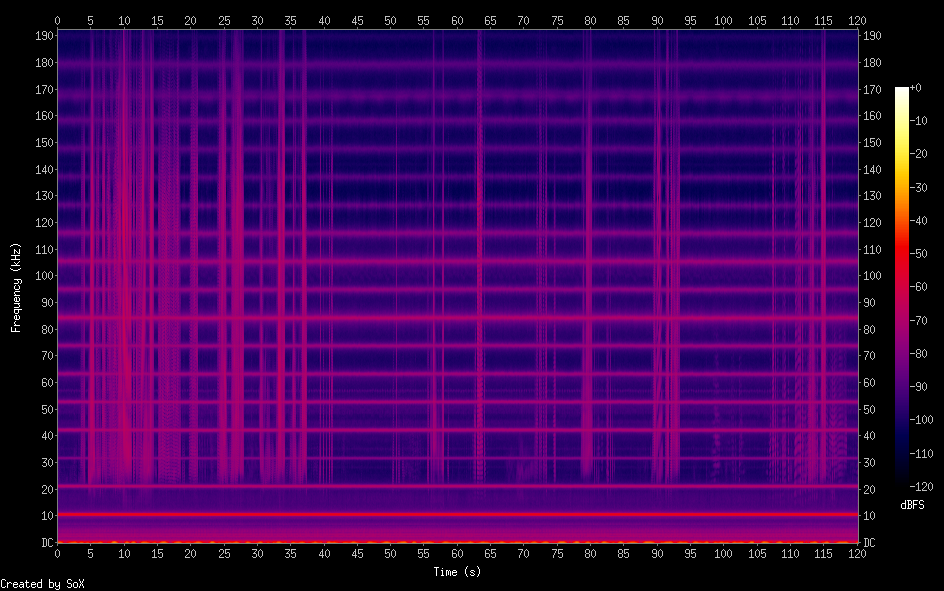Screen dimensions: 944x591
Task: Click the 90 tick label on the top time axis
Action: 657,20
